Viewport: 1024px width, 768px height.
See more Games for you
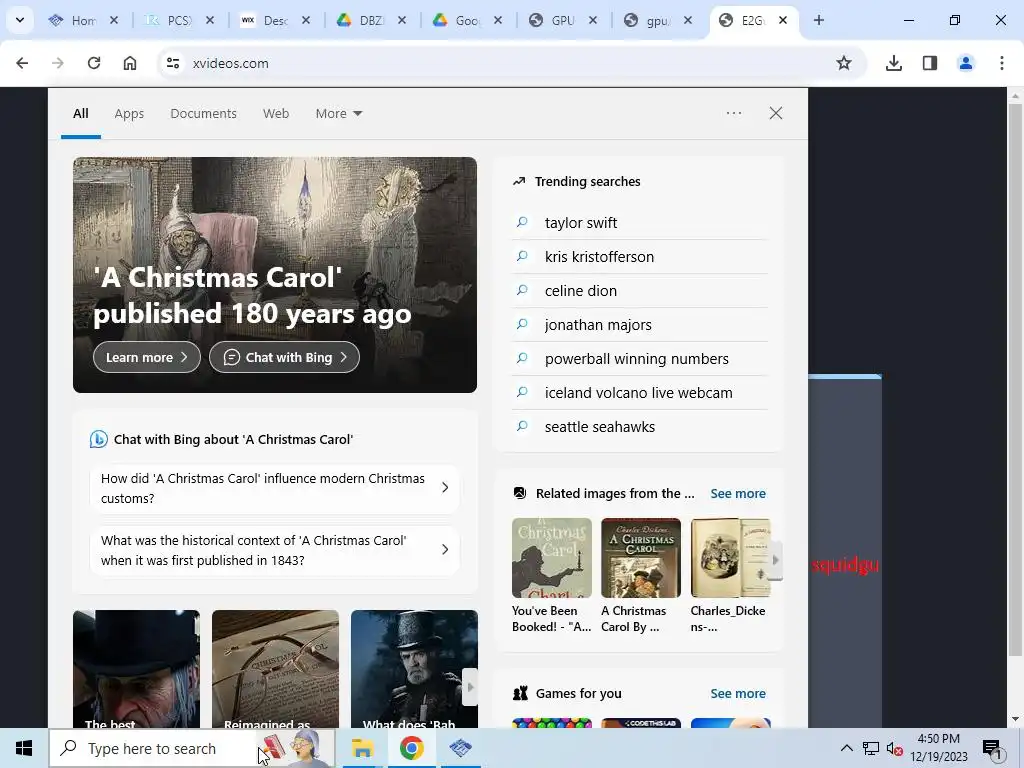[x=738, y=693]
